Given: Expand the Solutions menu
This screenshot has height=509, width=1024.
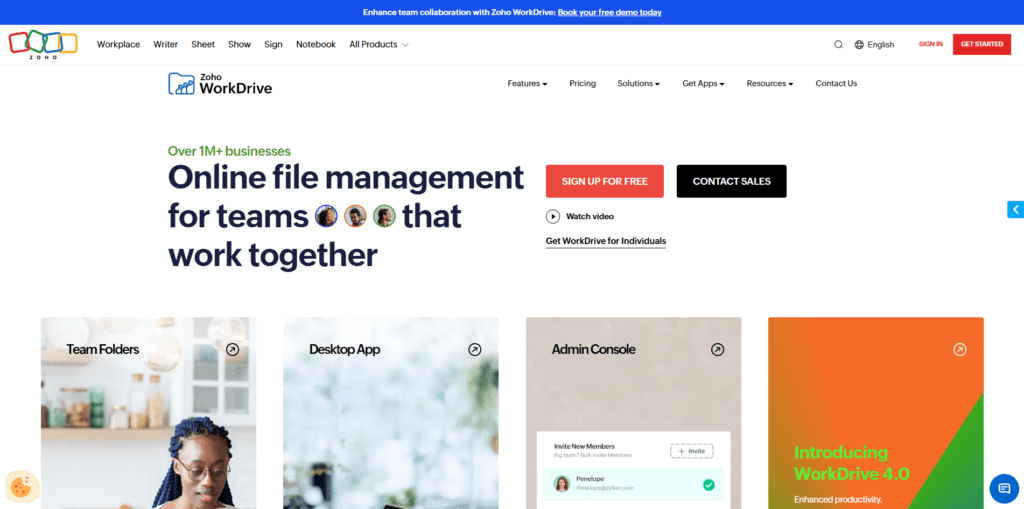Looking at the screenshot, I should click(x=639, y=84).
